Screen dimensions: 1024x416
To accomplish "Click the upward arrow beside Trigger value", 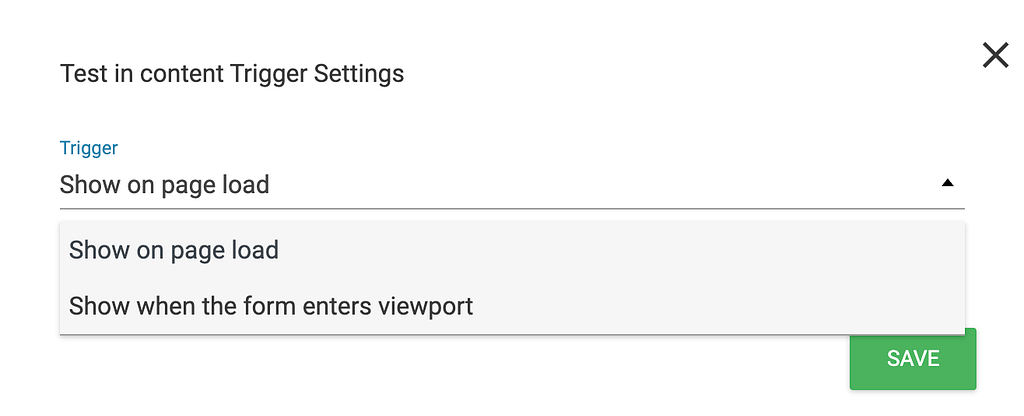I will coord(947,184).
